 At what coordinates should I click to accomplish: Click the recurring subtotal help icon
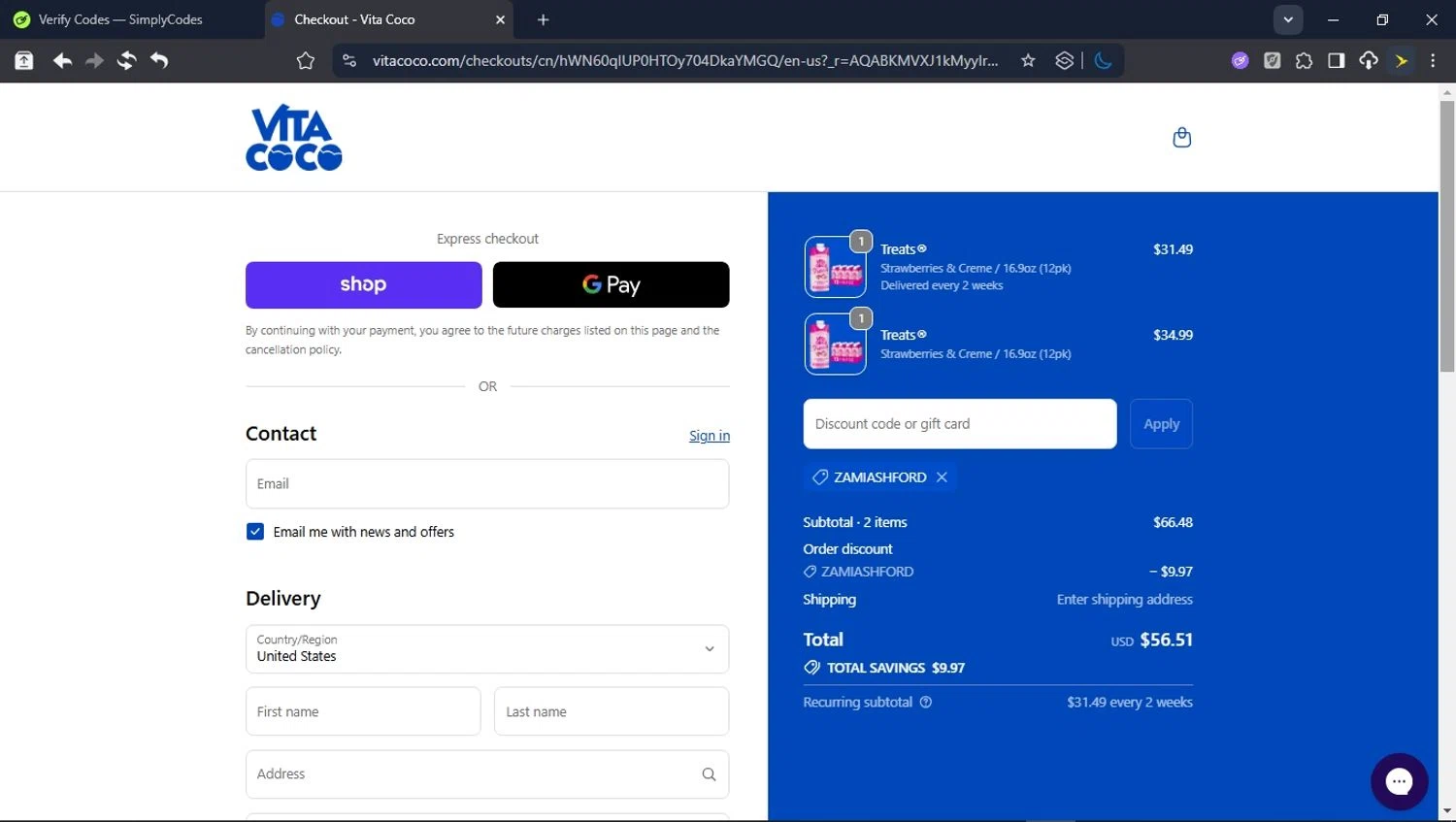[x=926, y=702]
